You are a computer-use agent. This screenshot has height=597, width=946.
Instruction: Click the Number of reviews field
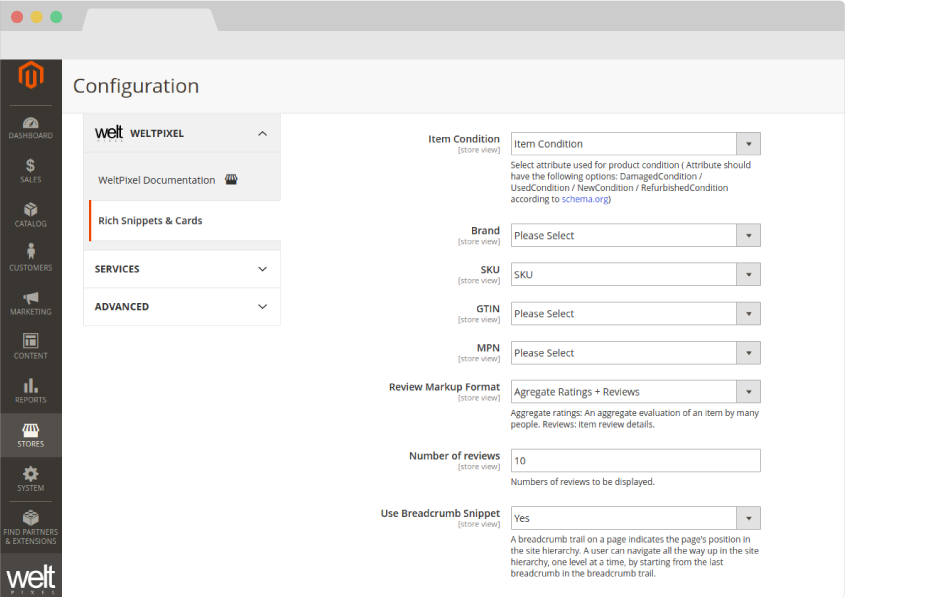tap(635, 461)
